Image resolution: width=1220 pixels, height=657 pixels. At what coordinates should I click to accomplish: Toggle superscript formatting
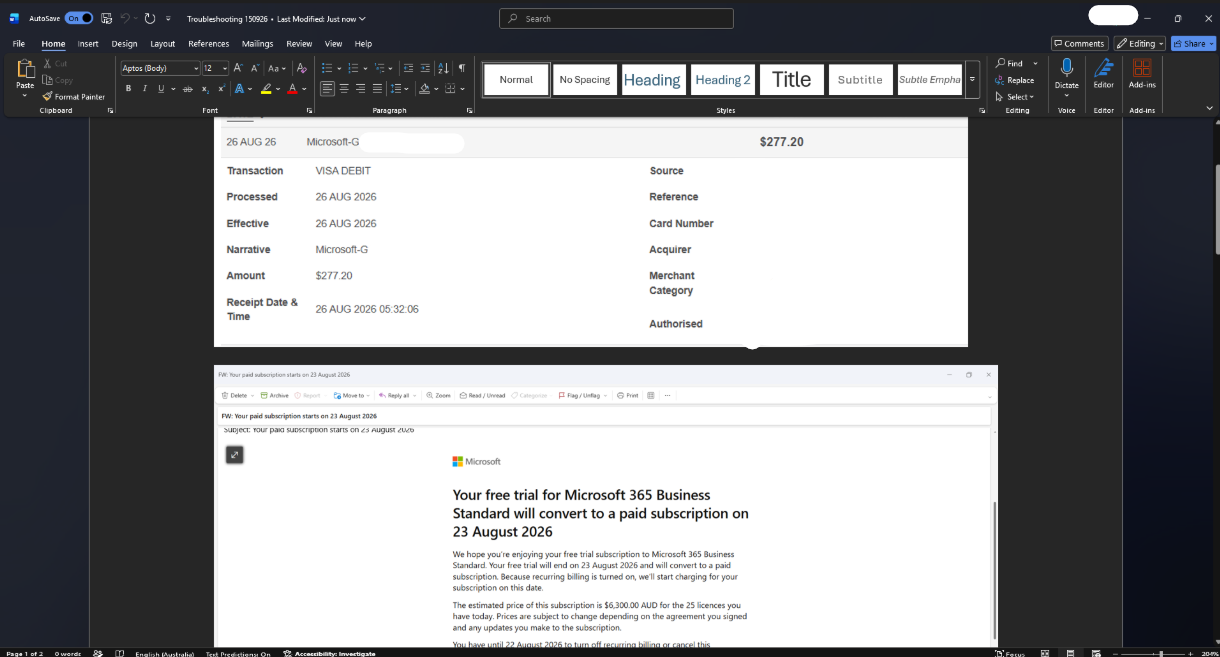[220, 89]
